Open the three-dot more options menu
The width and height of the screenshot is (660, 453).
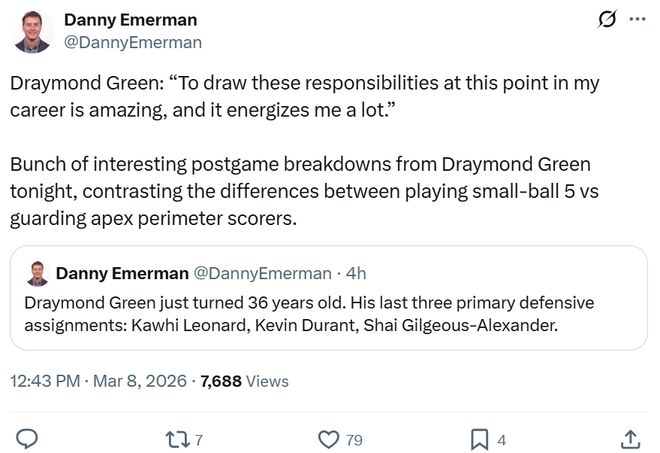(637, 20)
